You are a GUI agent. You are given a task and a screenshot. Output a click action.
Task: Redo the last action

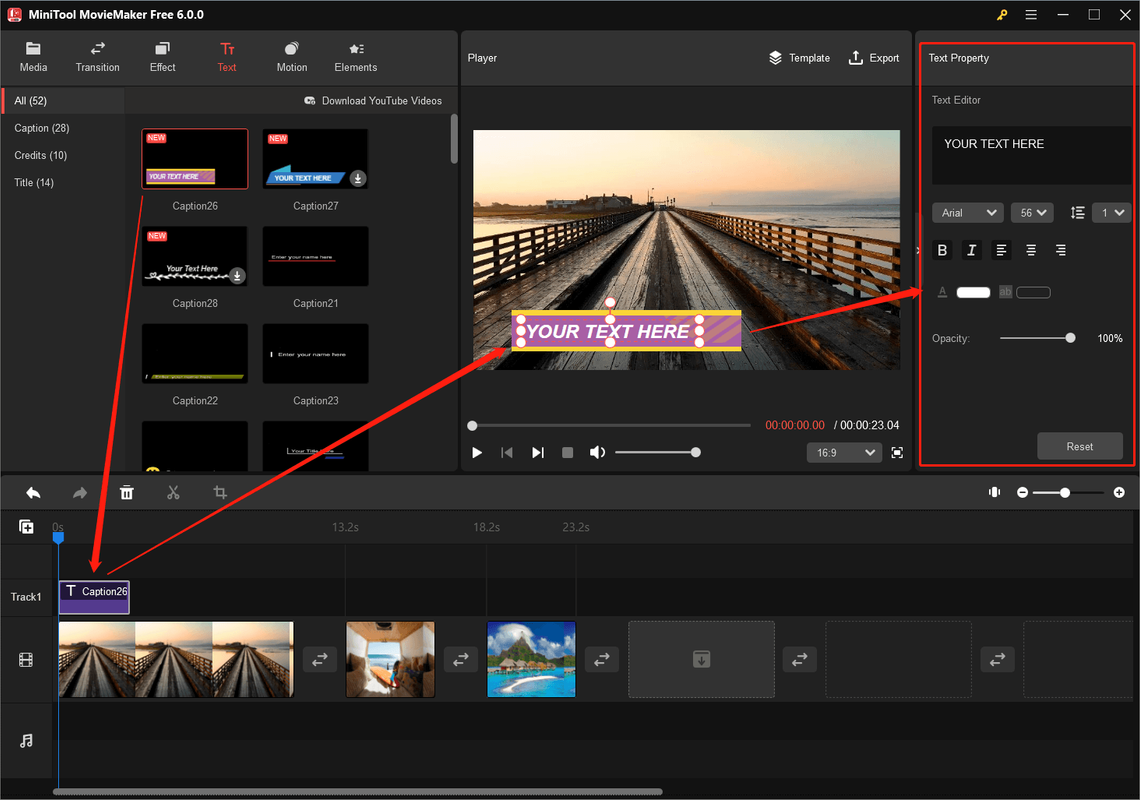click(x=80, y=493)
